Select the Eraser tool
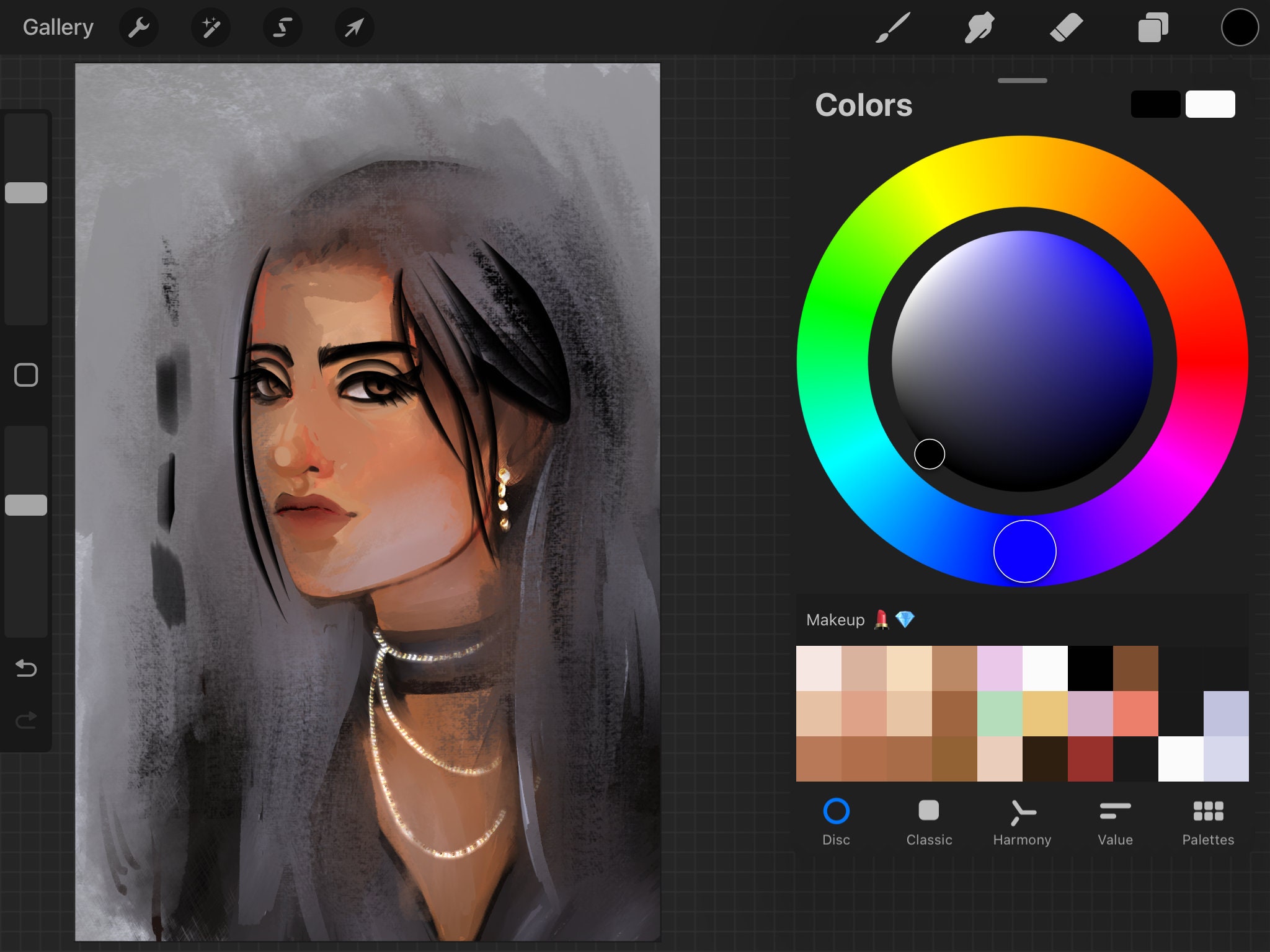1270x952 pixels. click(x=1066, y=27)
